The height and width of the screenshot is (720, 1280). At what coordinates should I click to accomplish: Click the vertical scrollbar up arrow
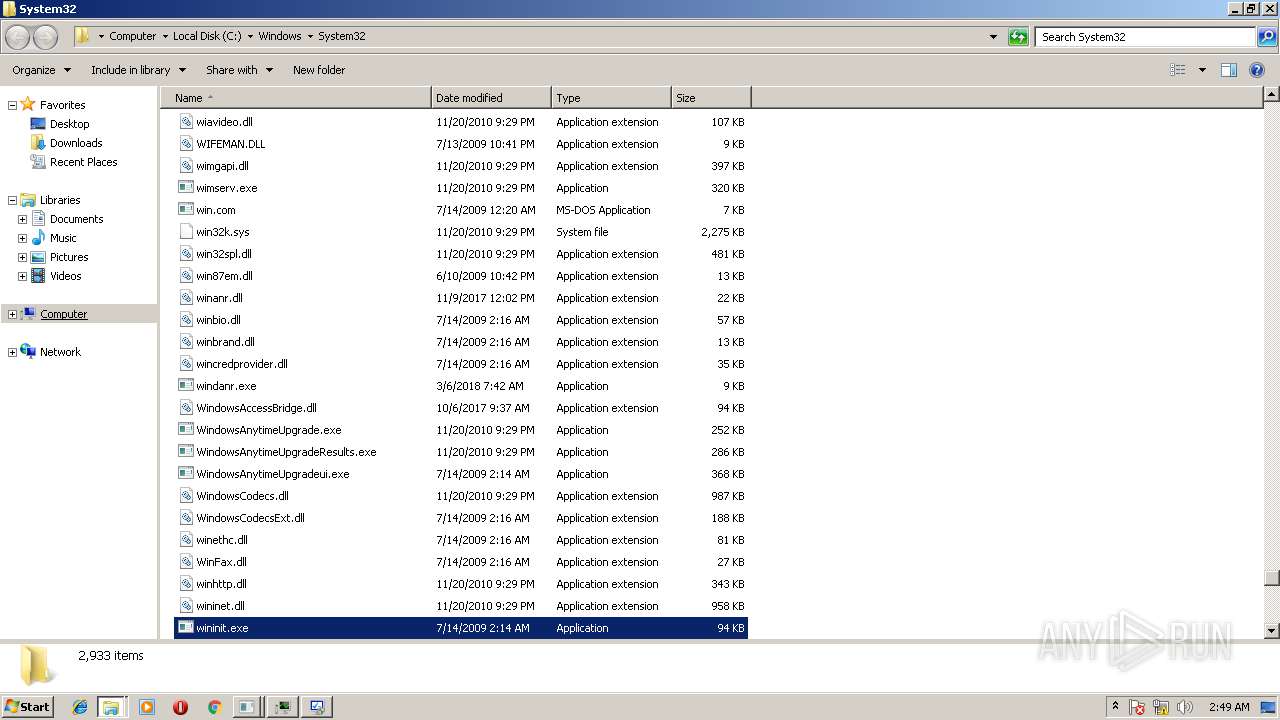1271,95
